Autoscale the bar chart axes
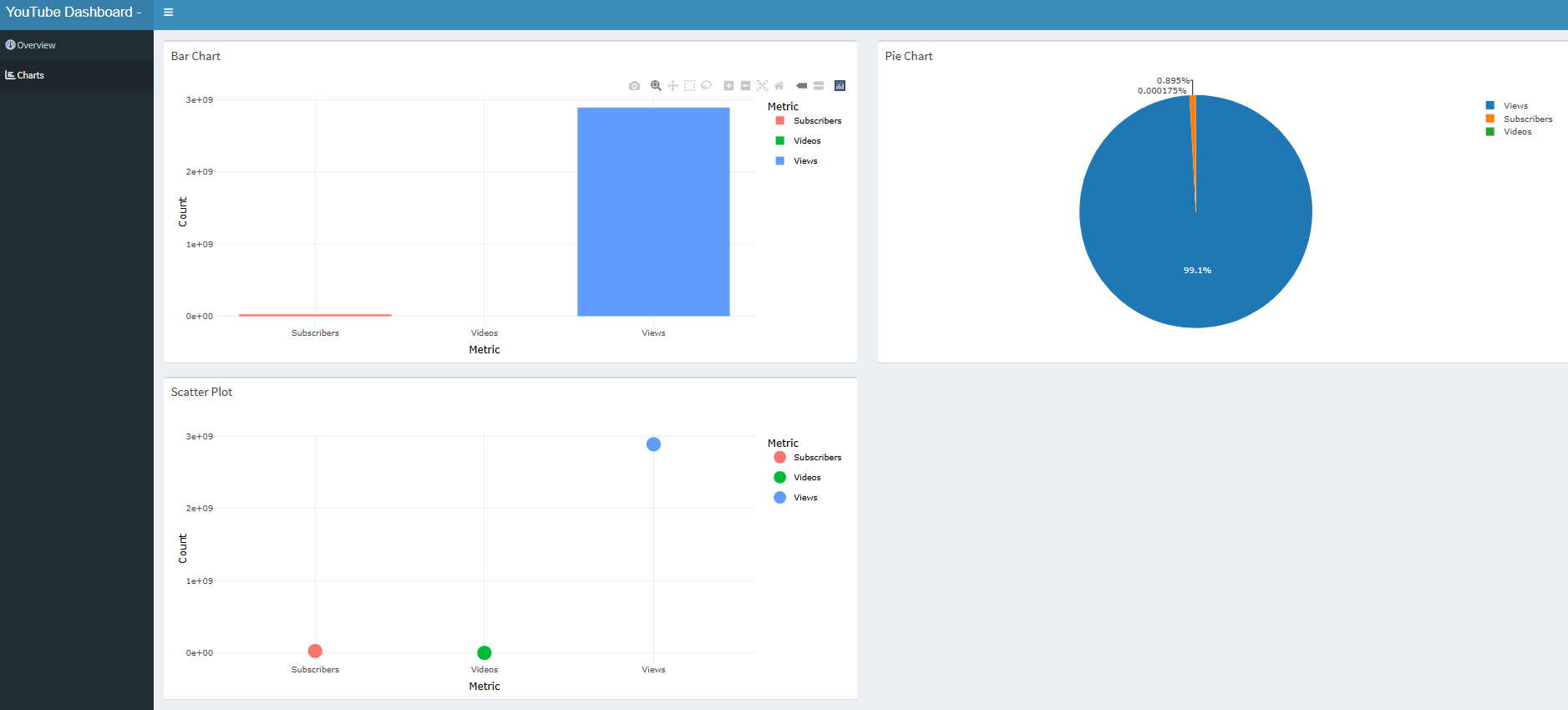The image size is (1568, 710). [x=762, y=85]
